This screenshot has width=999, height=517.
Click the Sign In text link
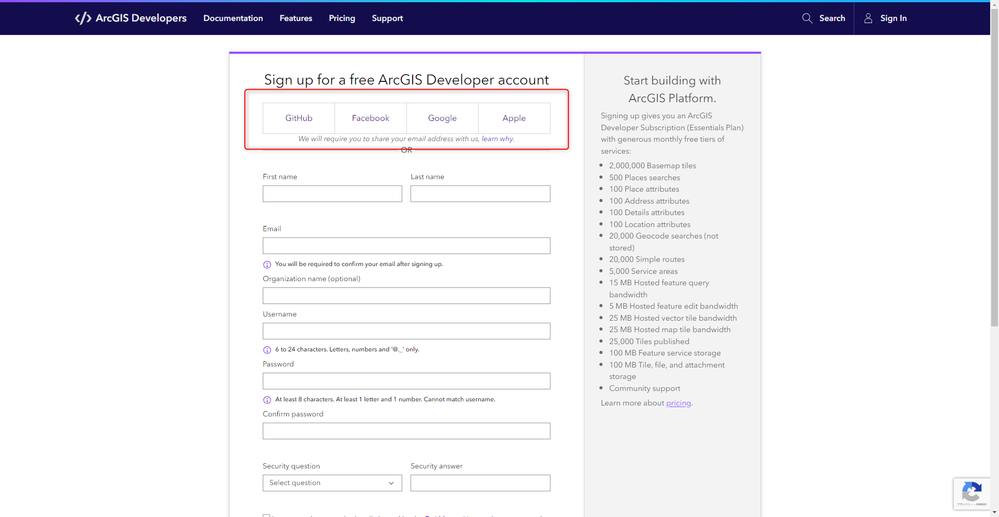point(893,18)
